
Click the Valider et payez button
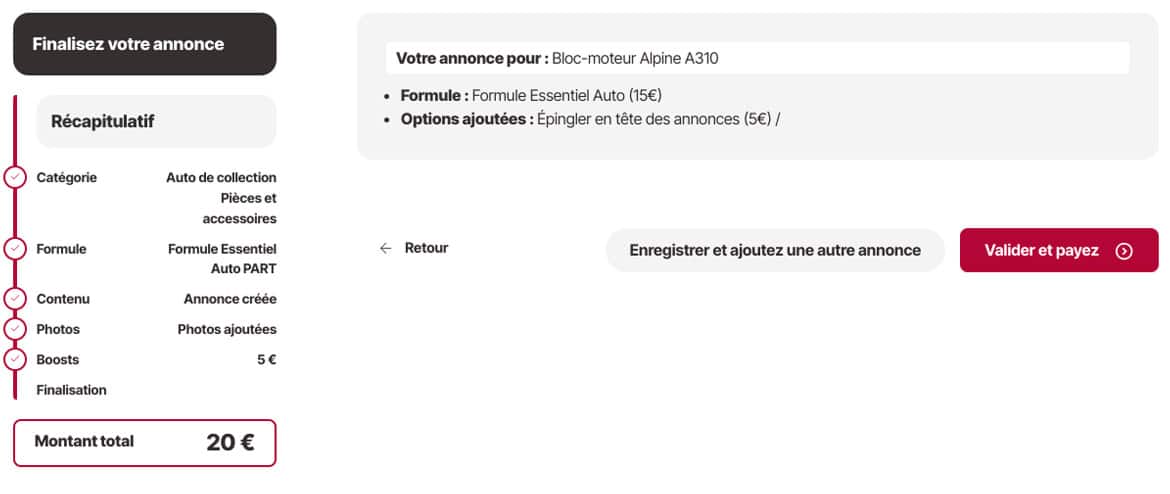pos(1058,250)
